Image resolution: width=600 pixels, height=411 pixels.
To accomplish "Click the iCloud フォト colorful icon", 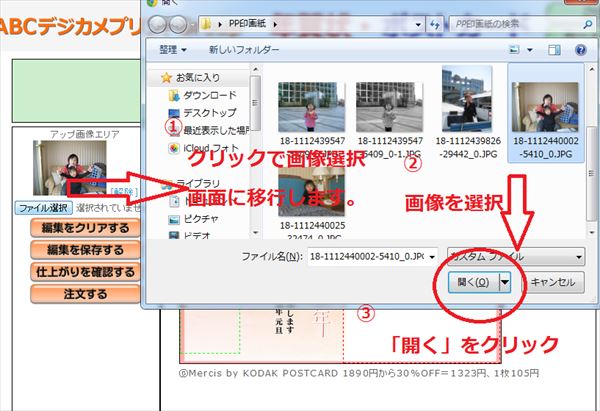I will coord(174,148).
